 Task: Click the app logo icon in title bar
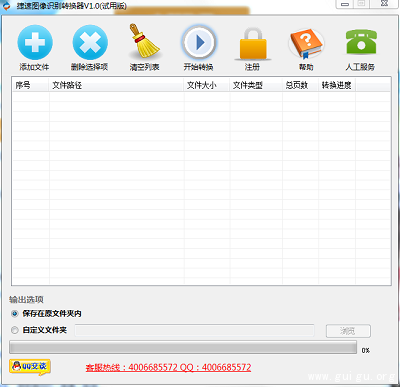(6, 6)
